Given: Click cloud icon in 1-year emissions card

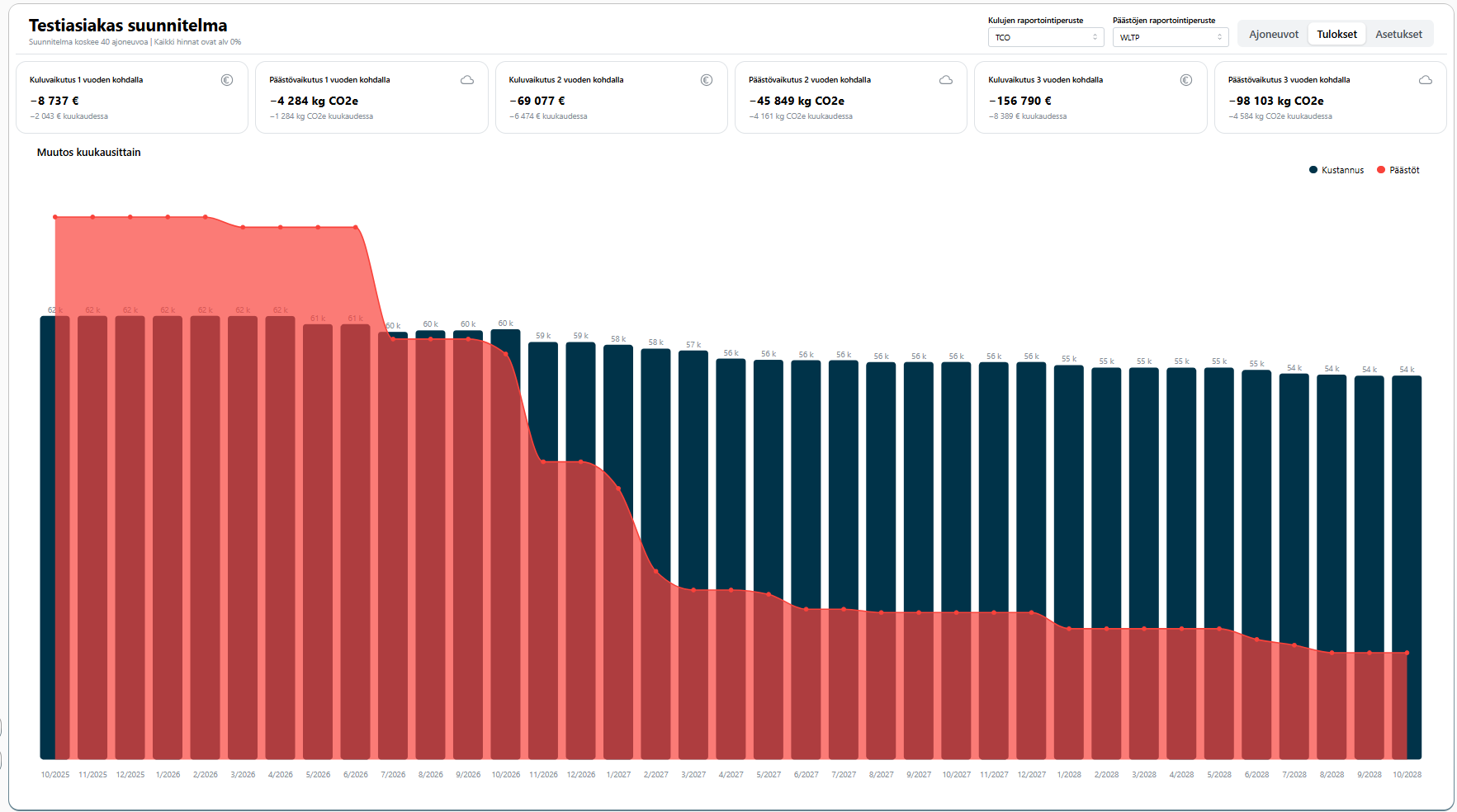Looking at the screenshot, I should click(467, 80).
